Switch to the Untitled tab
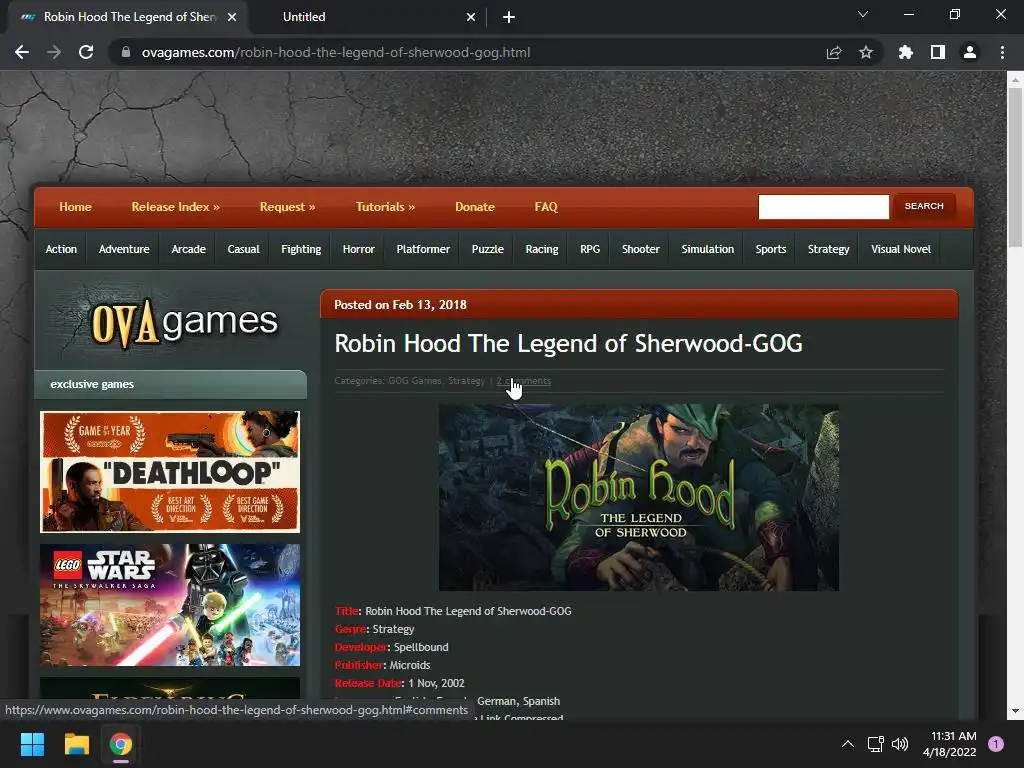Viewport: 1024px width, 768px height. pyautogui.click(x=366, y=17)
